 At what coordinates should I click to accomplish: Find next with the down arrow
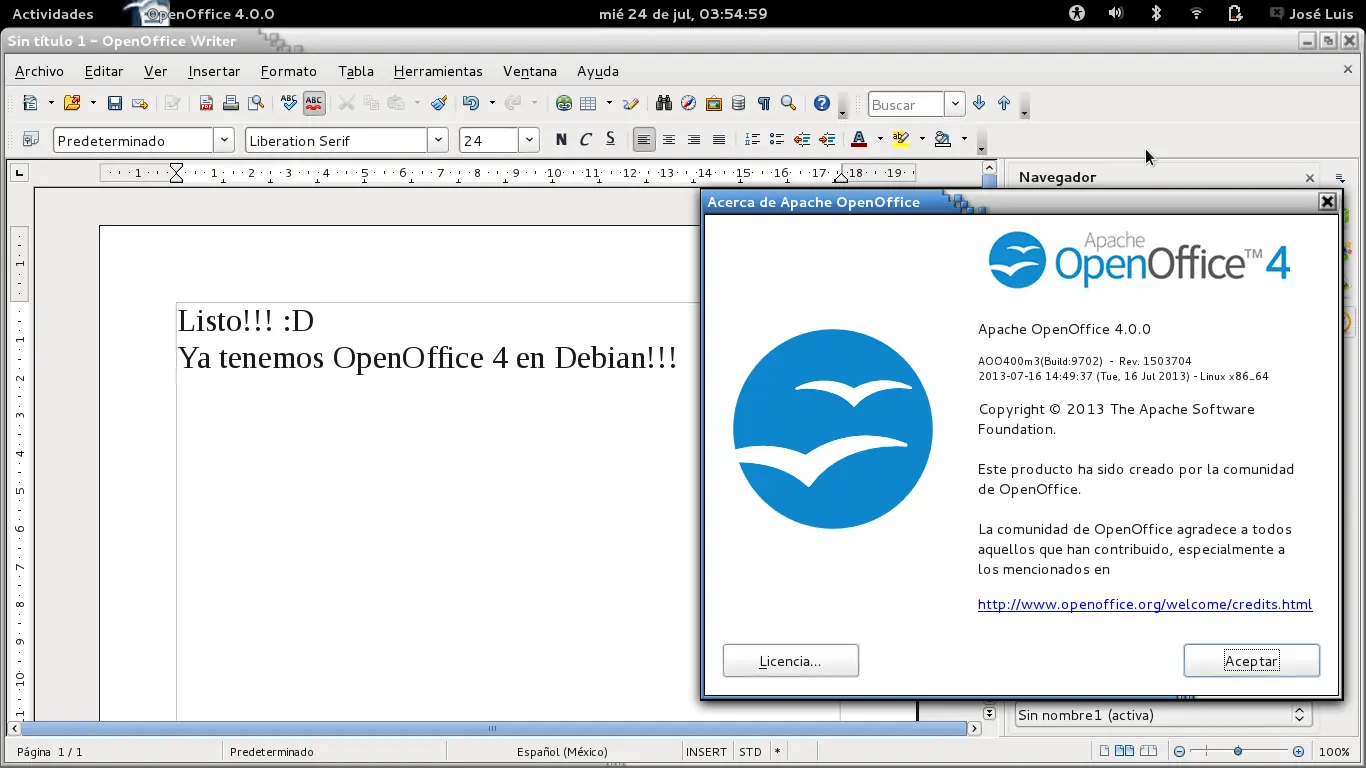point(979,103)
